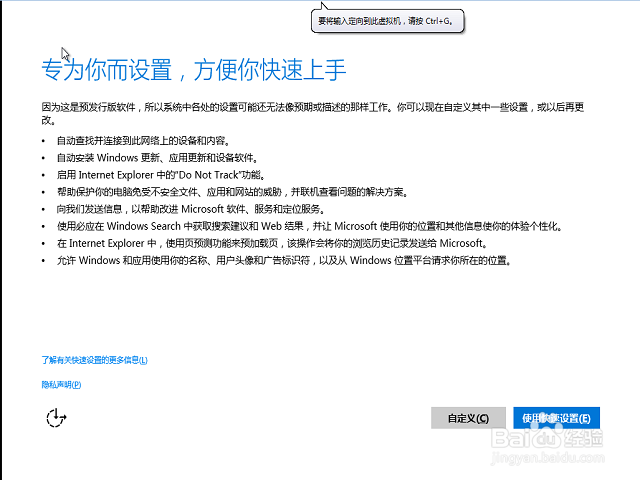The height and width of the screenshot is (480, 640).
Task: Click bullet 帮助保护你的电脑免受不安全文件
Action: 232,192
